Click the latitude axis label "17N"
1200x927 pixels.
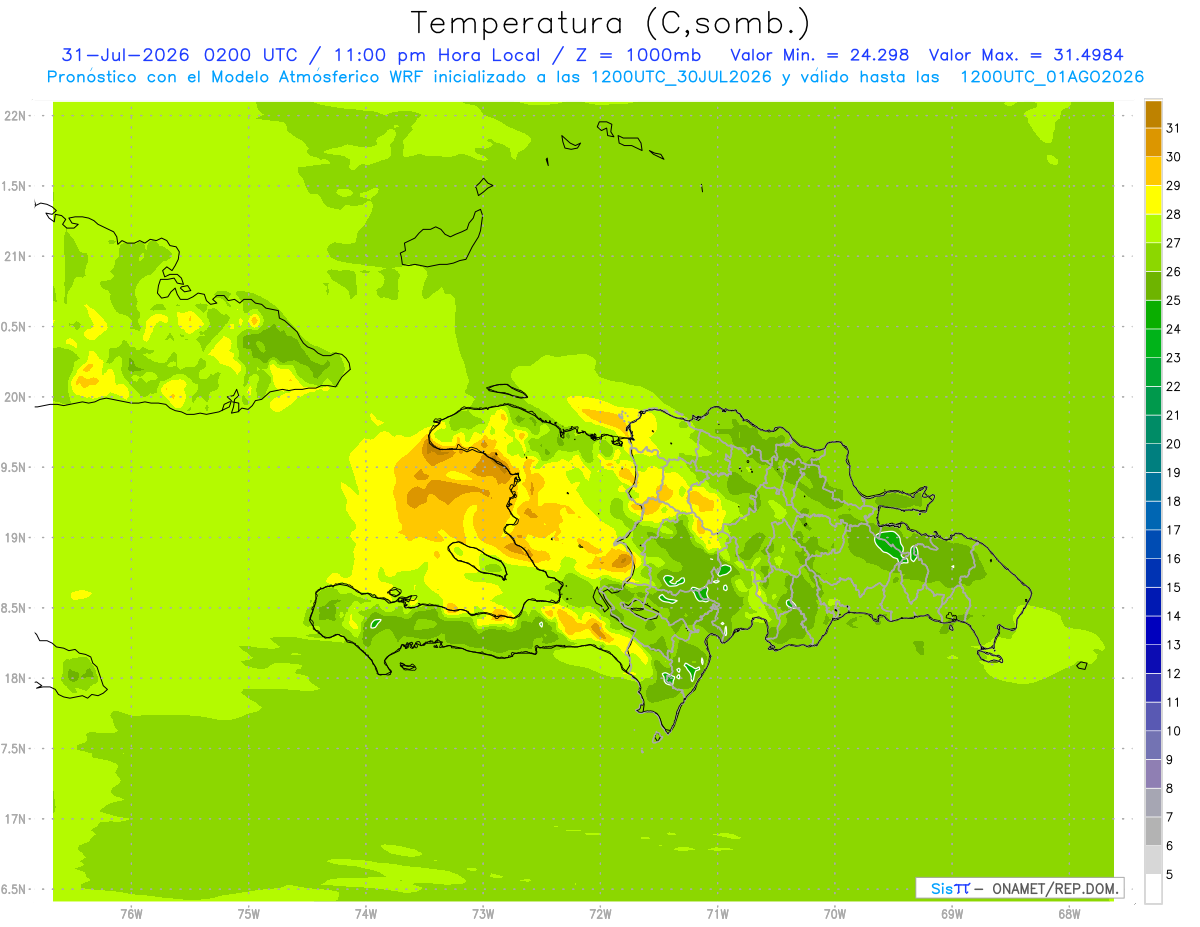[15, 819]
